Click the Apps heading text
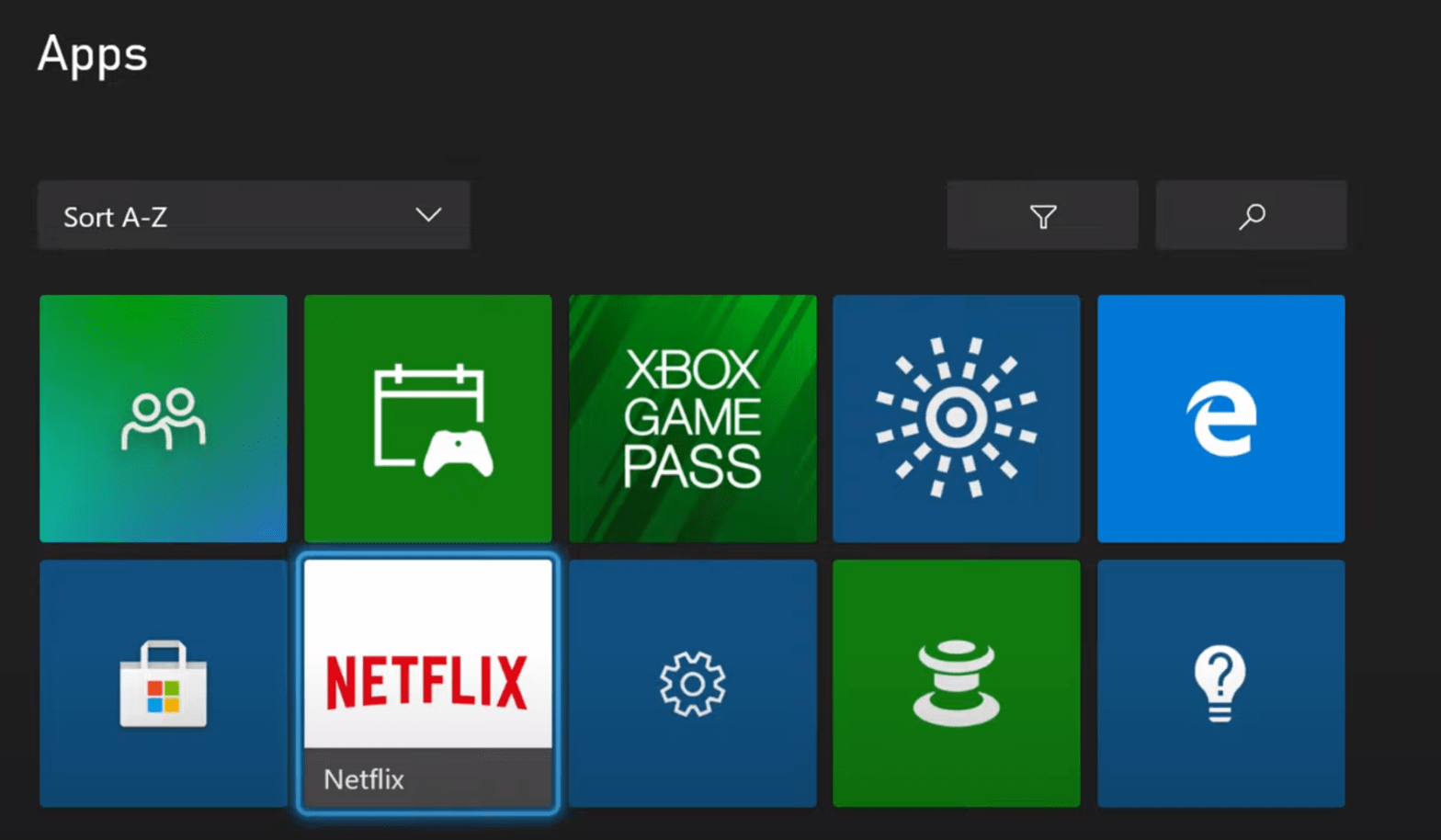 tap(92, 56)
